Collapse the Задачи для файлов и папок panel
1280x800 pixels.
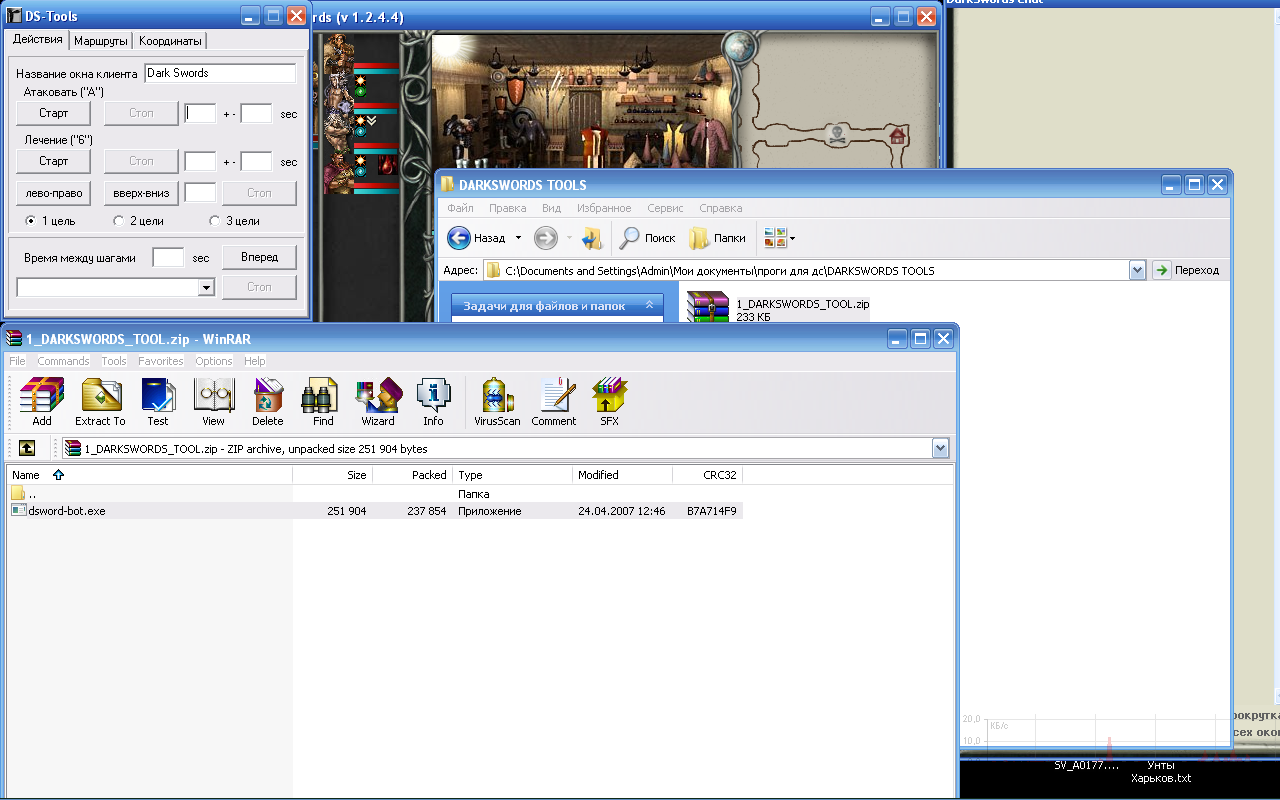coord(649,305)
